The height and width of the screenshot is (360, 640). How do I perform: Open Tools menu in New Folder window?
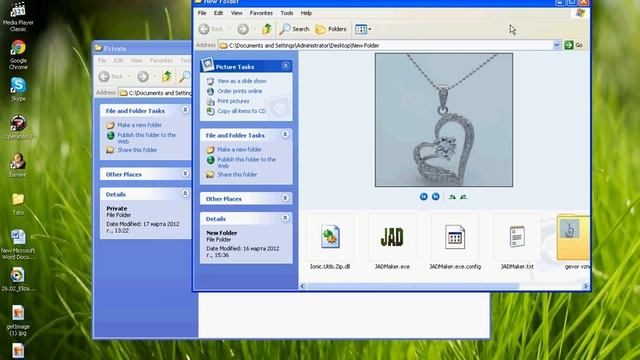pyautogui.click(x=287, y=13)
